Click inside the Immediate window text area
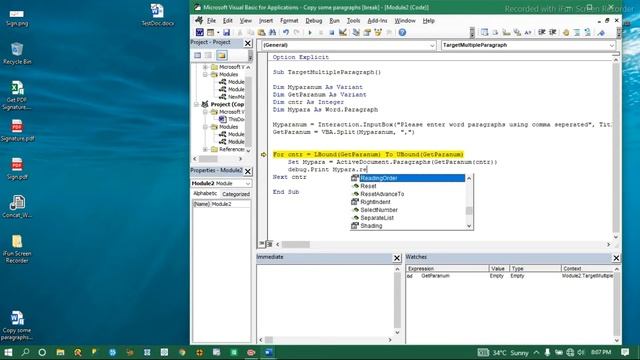Image resolution: width=640 pixels, height=360 pixels. pos(325,300)
